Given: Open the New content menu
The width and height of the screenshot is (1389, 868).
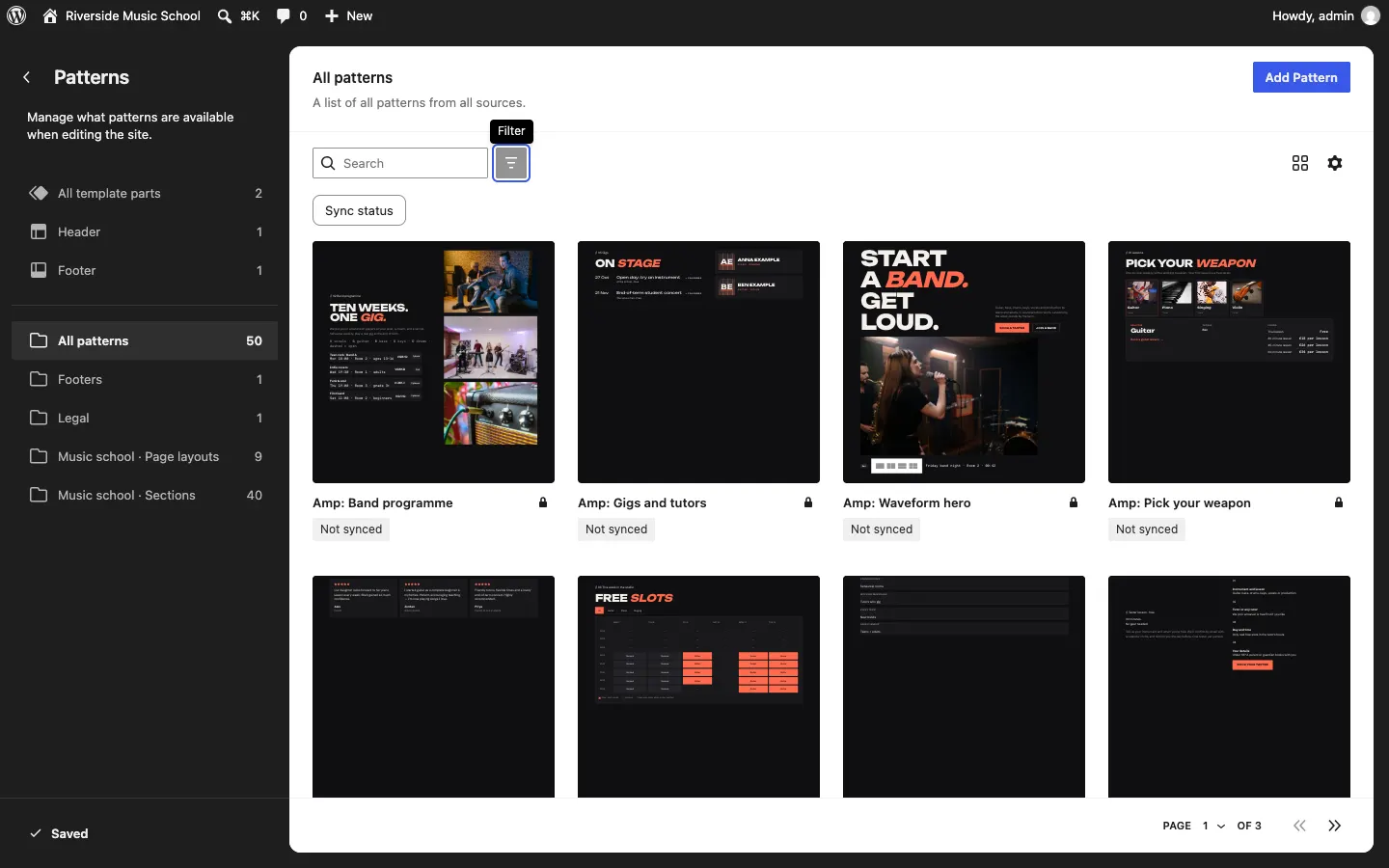Looking at the screenshot, I should coord(348,15).
